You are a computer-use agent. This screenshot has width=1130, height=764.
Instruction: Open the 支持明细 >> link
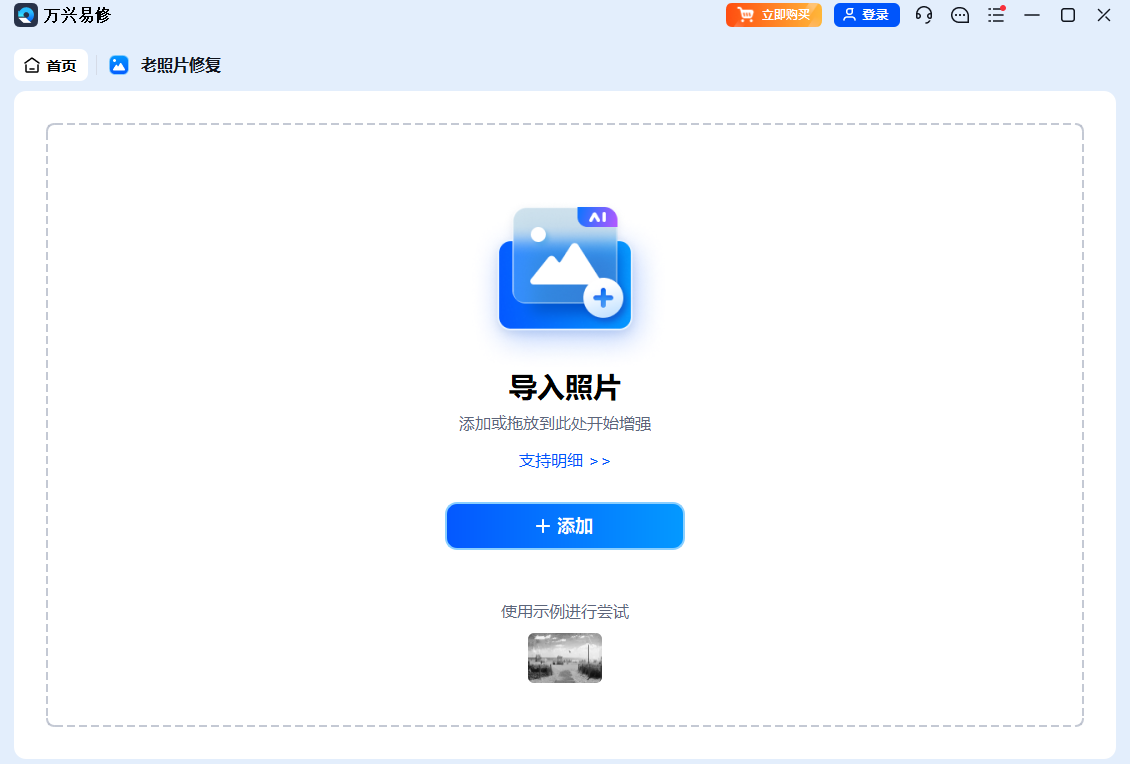coord(564,461)
